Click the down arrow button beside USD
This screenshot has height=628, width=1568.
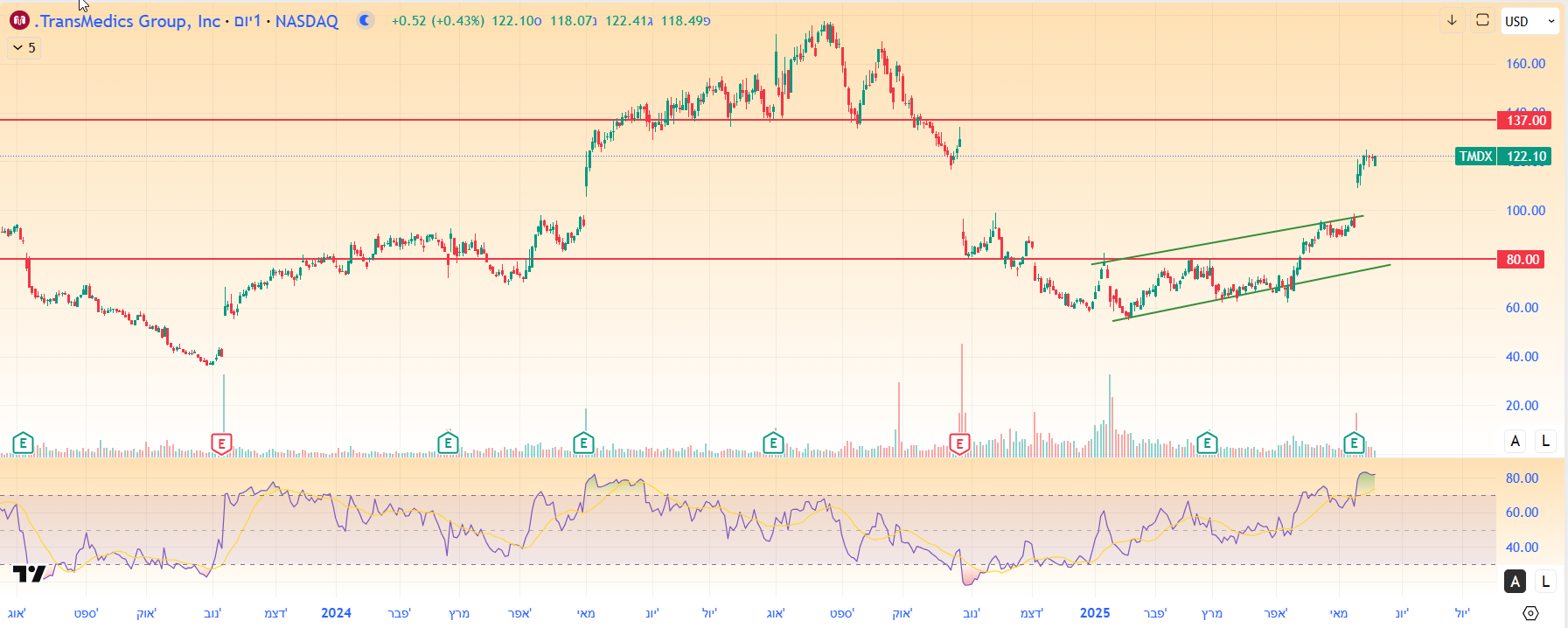click(1452, 20)
